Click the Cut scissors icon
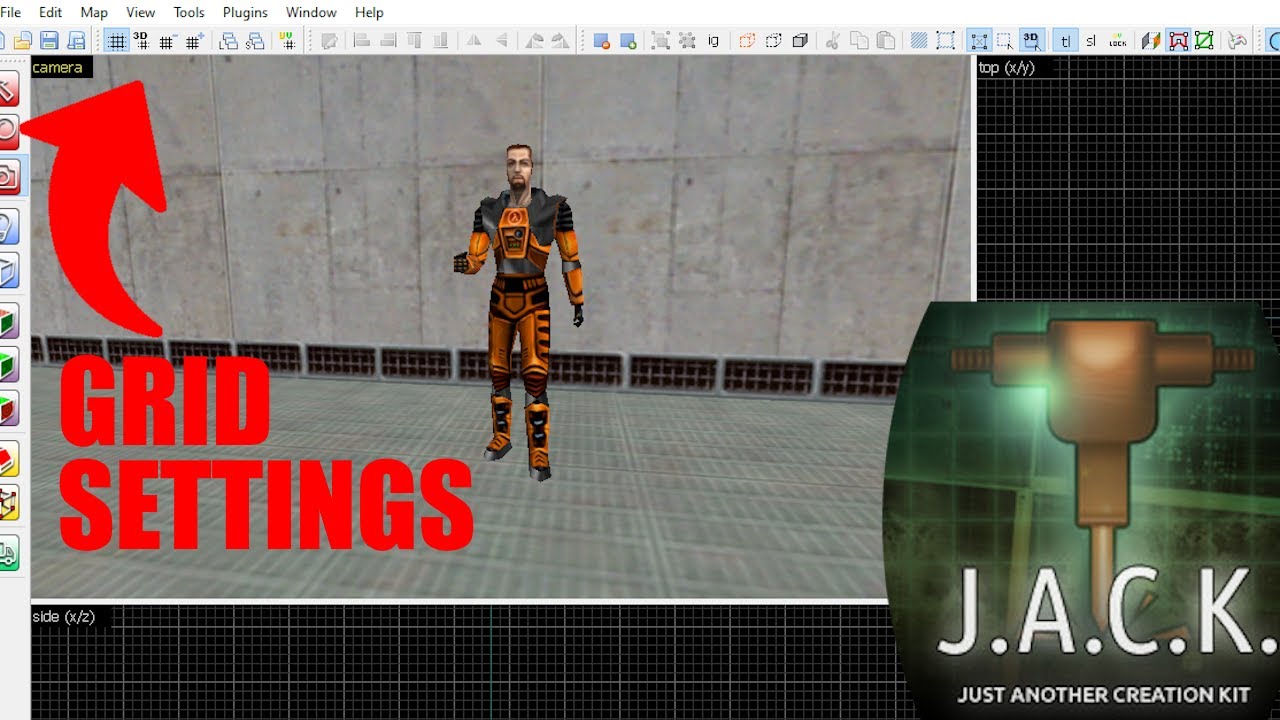Image resolution: width=1280 pixels, height=720 pixels. (x=832, y=41)
